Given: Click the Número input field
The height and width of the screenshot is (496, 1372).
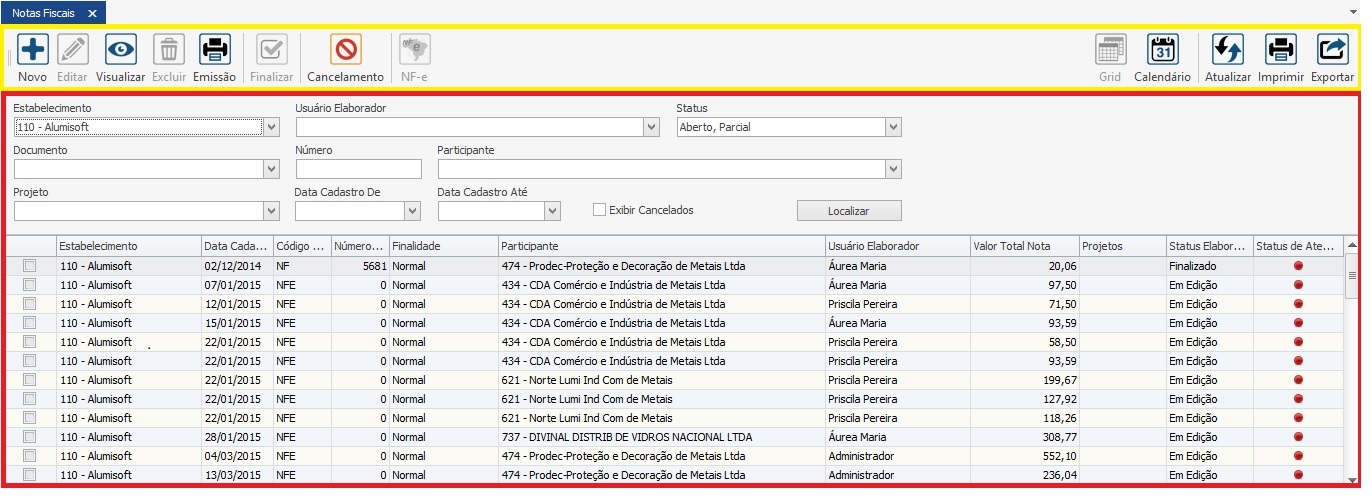Looking at the screenshot, I should [358, 169].
